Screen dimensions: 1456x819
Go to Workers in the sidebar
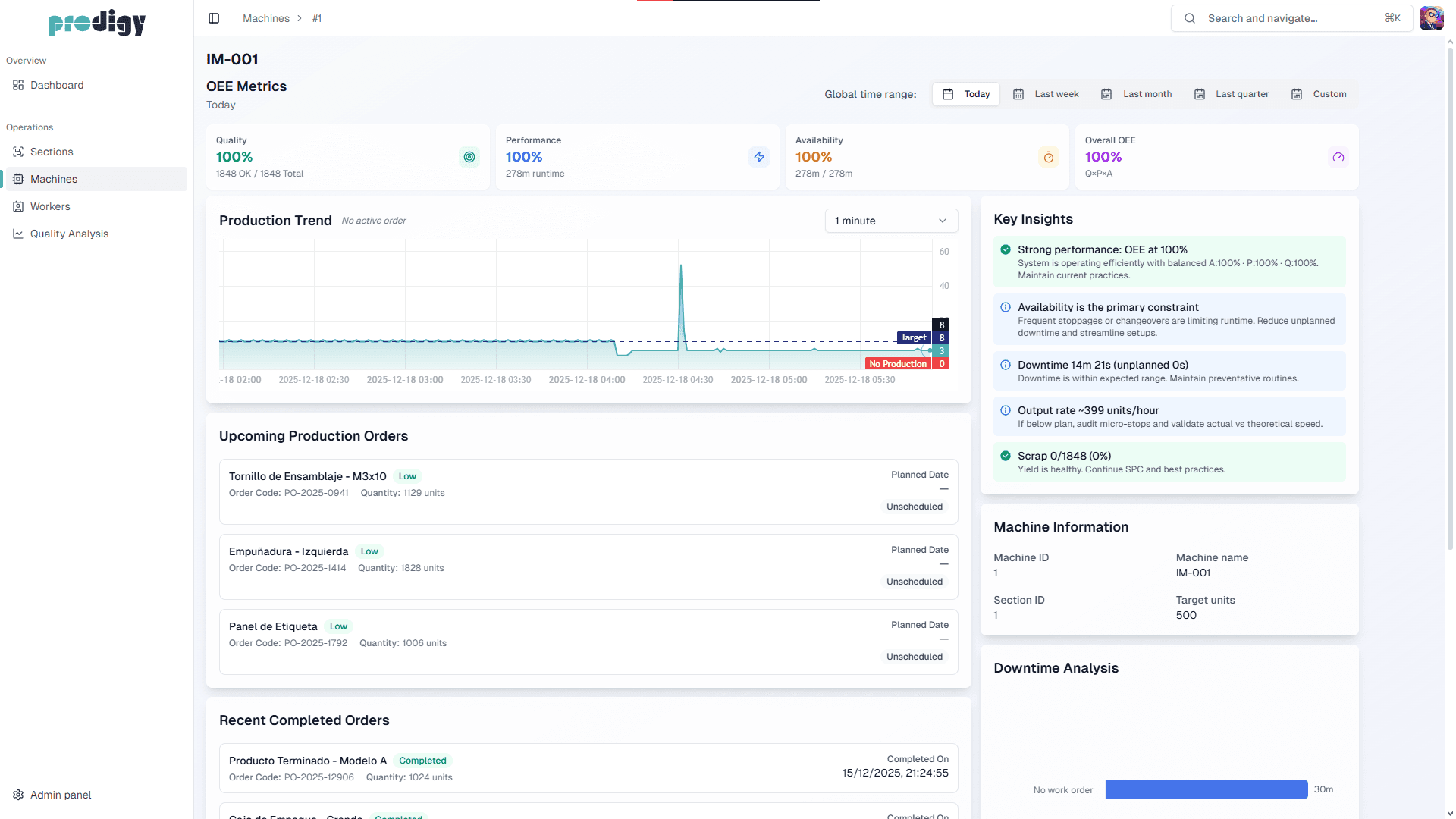[50, 206]
